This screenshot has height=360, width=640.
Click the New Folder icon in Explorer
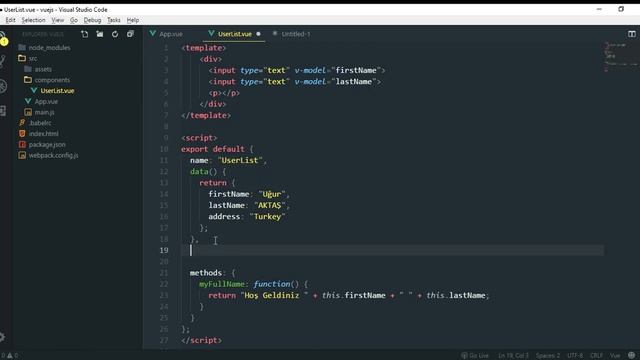(x=100, y=34)
